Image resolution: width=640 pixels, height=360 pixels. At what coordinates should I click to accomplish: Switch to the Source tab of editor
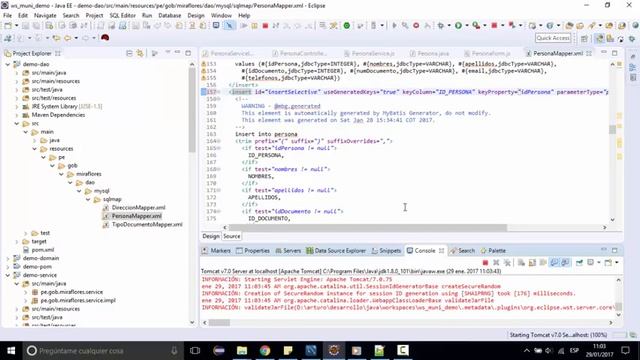[231, 236]
